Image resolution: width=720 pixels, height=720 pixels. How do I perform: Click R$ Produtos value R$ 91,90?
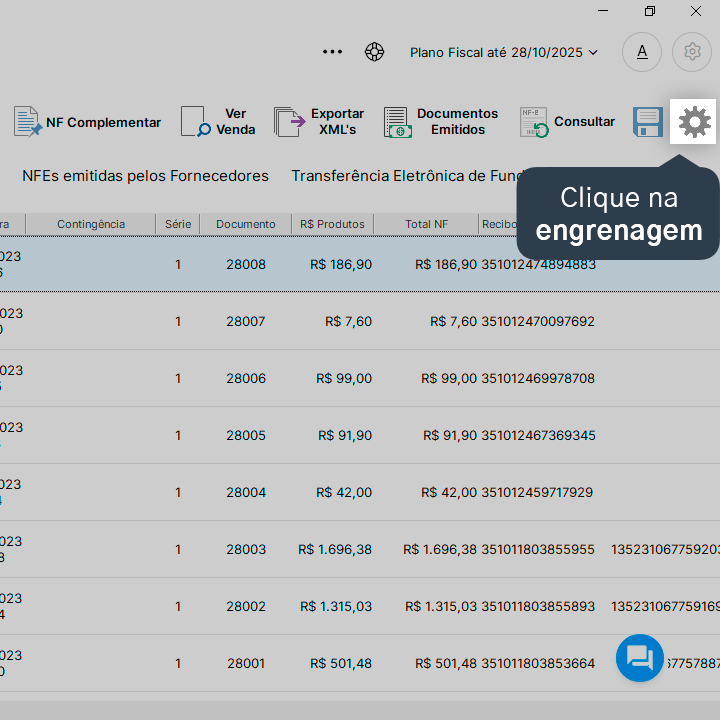tap(345, 435)
